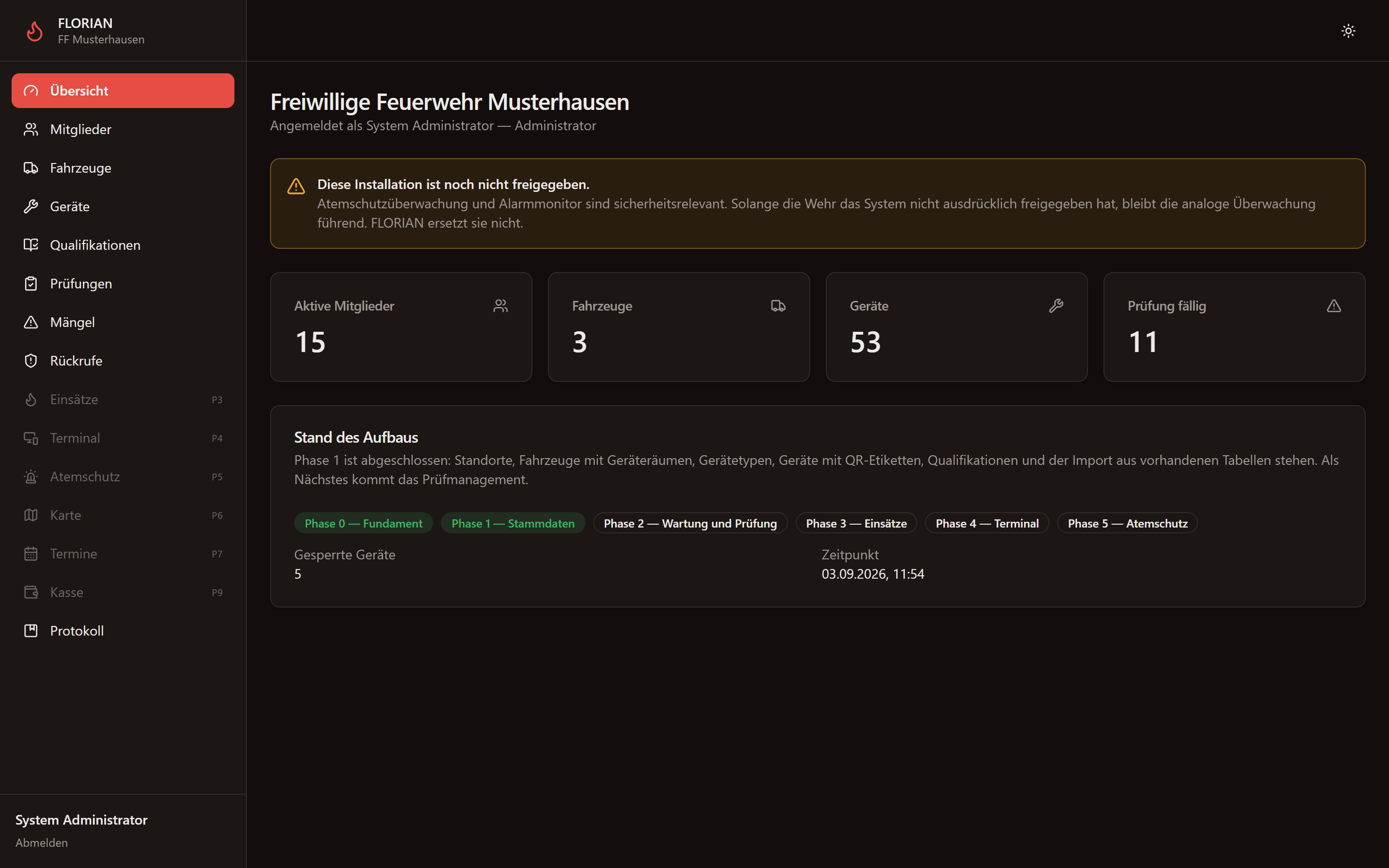Click the System Administrator name in sidebar footer
This screenshot has width=1389, height=868.
tap(82, 819)
